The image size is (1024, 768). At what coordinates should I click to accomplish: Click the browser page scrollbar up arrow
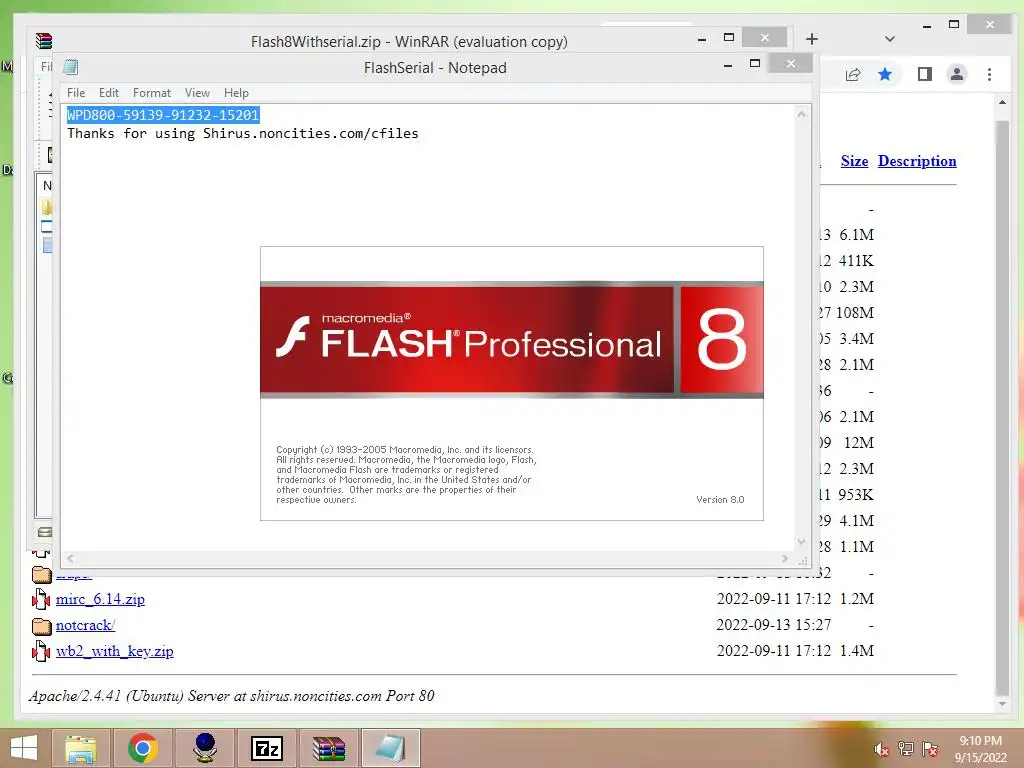point(1002,103)
